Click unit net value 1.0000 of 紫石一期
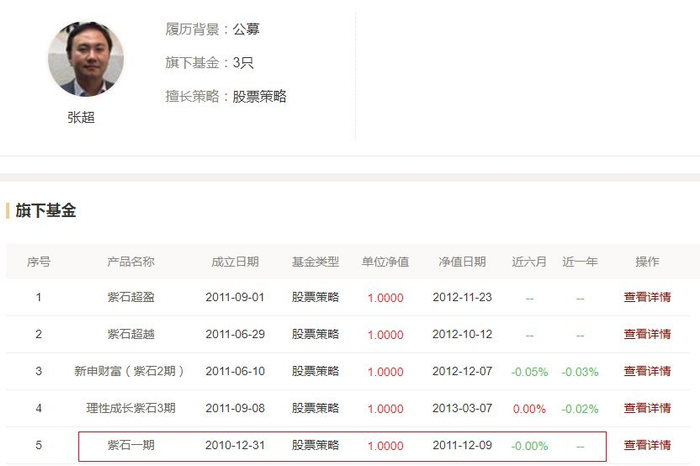700x466 pixels. pos(385,446)
